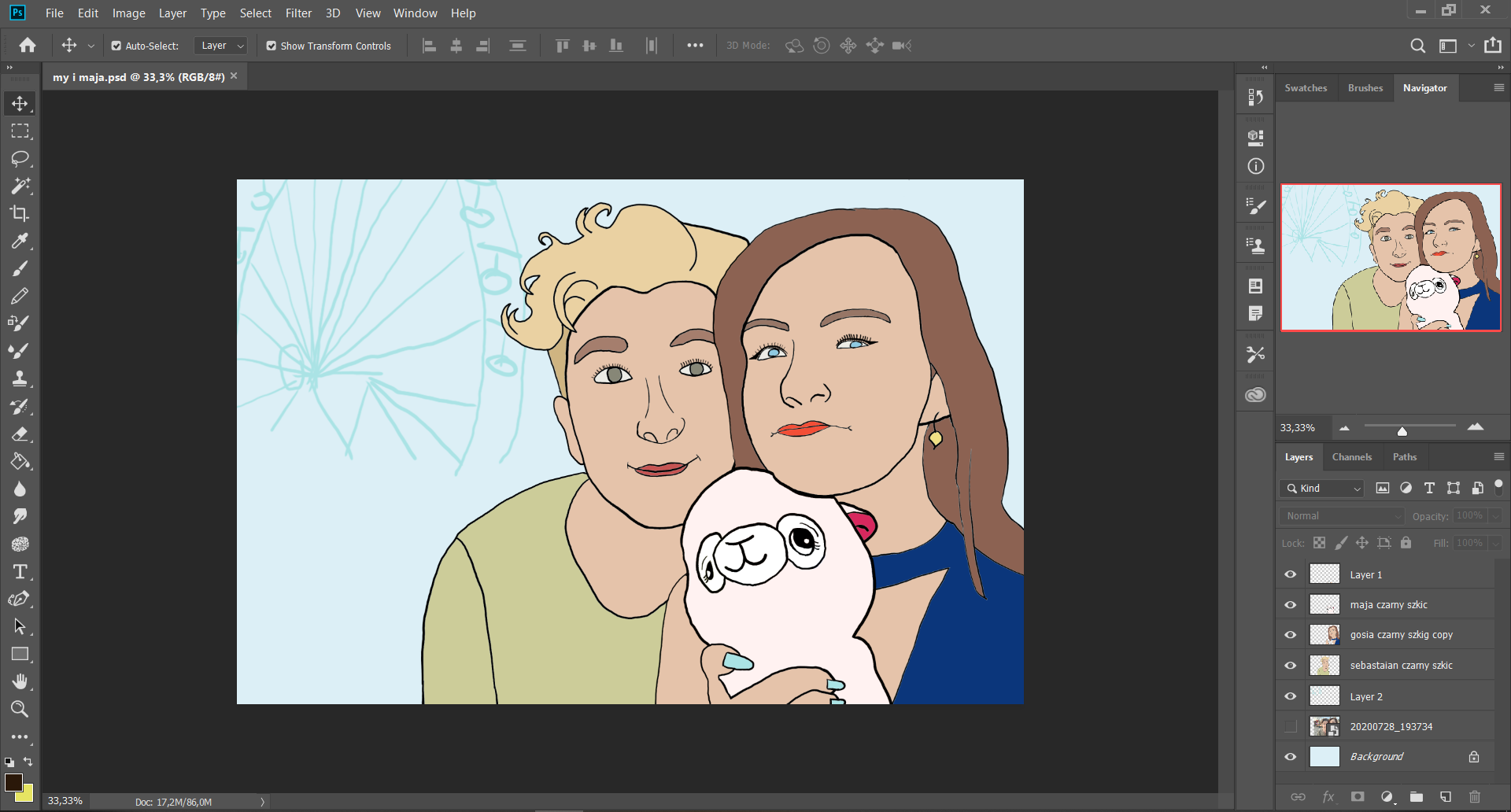
Task: Open the search magnifier in options bar
Action: tap(1417, 46)
